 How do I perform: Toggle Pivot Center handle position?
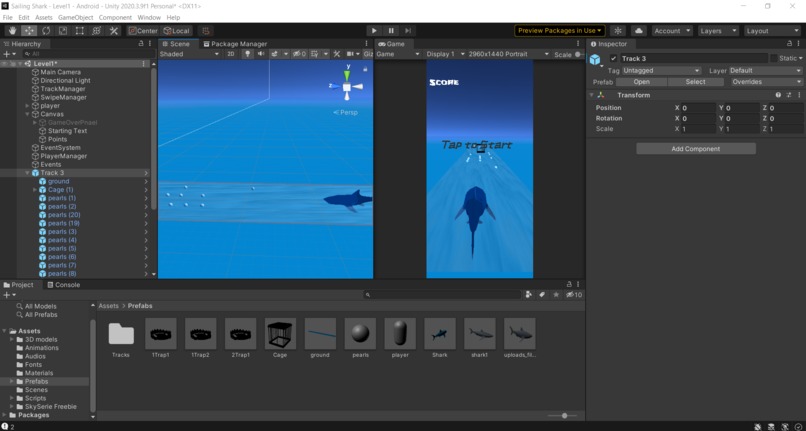click(x=143, y=31)
